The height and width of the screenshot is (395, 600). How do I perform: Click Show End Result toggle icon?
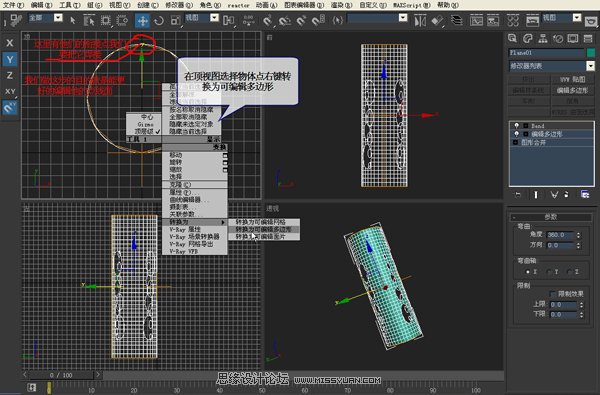point(536,195)
